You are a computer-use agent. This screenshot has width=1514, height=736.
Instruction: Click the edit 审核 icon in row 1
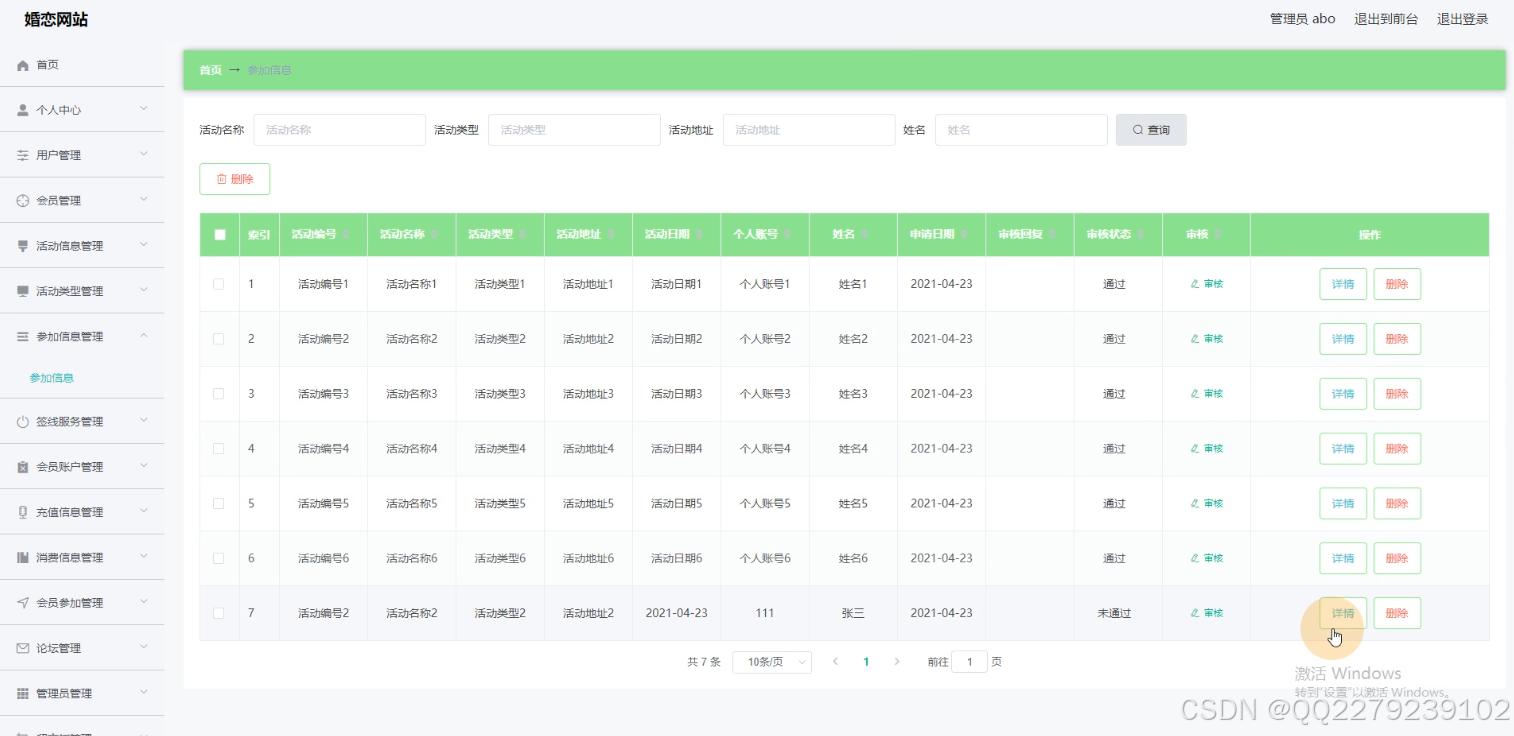click(1195, 284)
